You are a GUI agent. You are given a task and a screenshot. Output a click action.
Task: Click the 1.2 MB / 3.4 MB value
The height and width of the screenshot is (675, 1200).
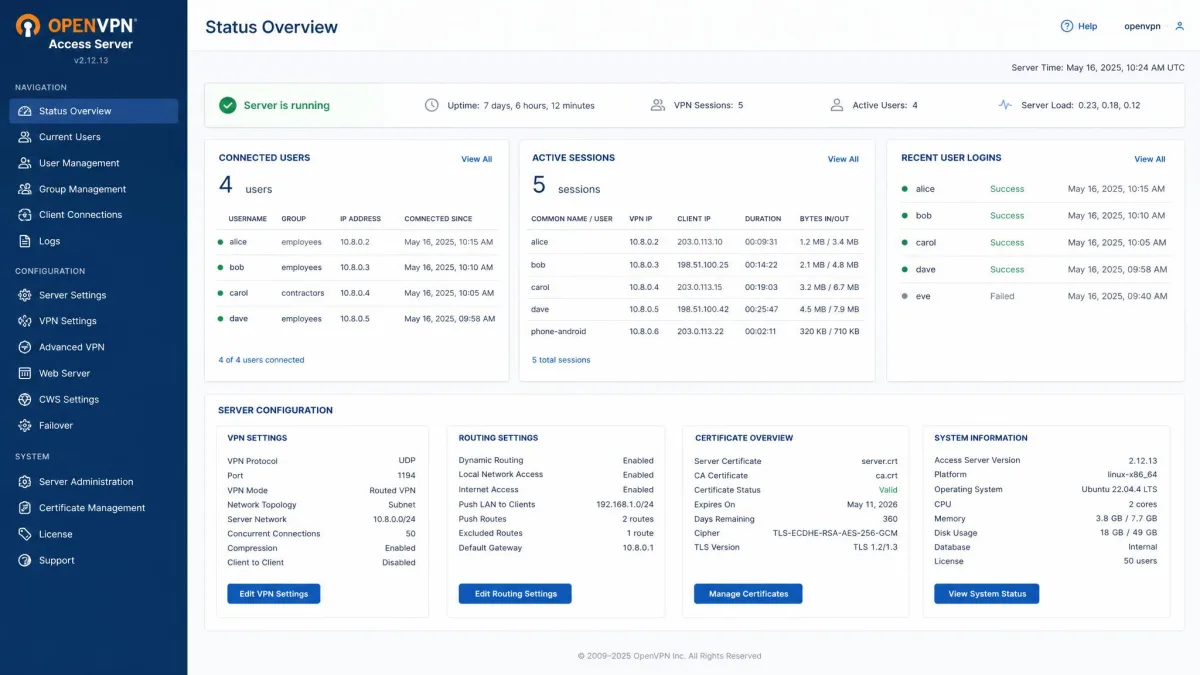[x=829, y=242]
